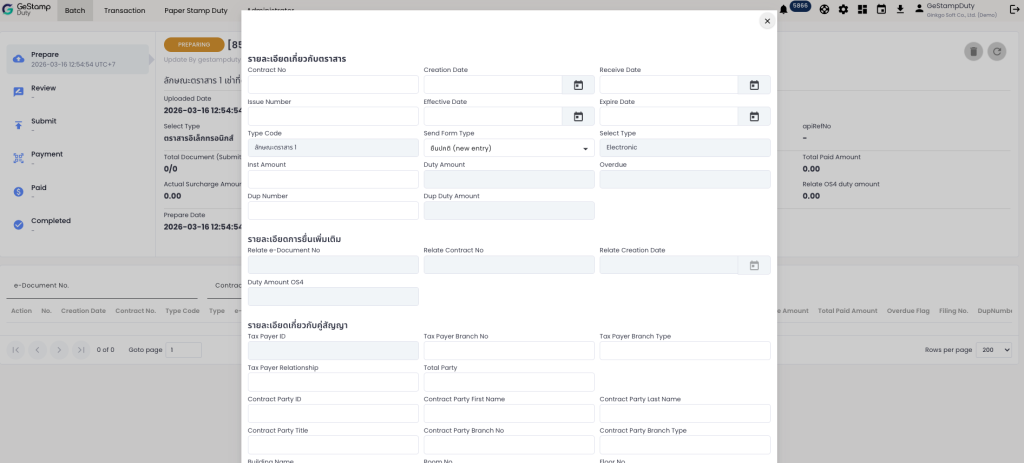Open Creation Date calendar picker
The width and height of the screenshot is (1024, 463).
click(578, 85)
